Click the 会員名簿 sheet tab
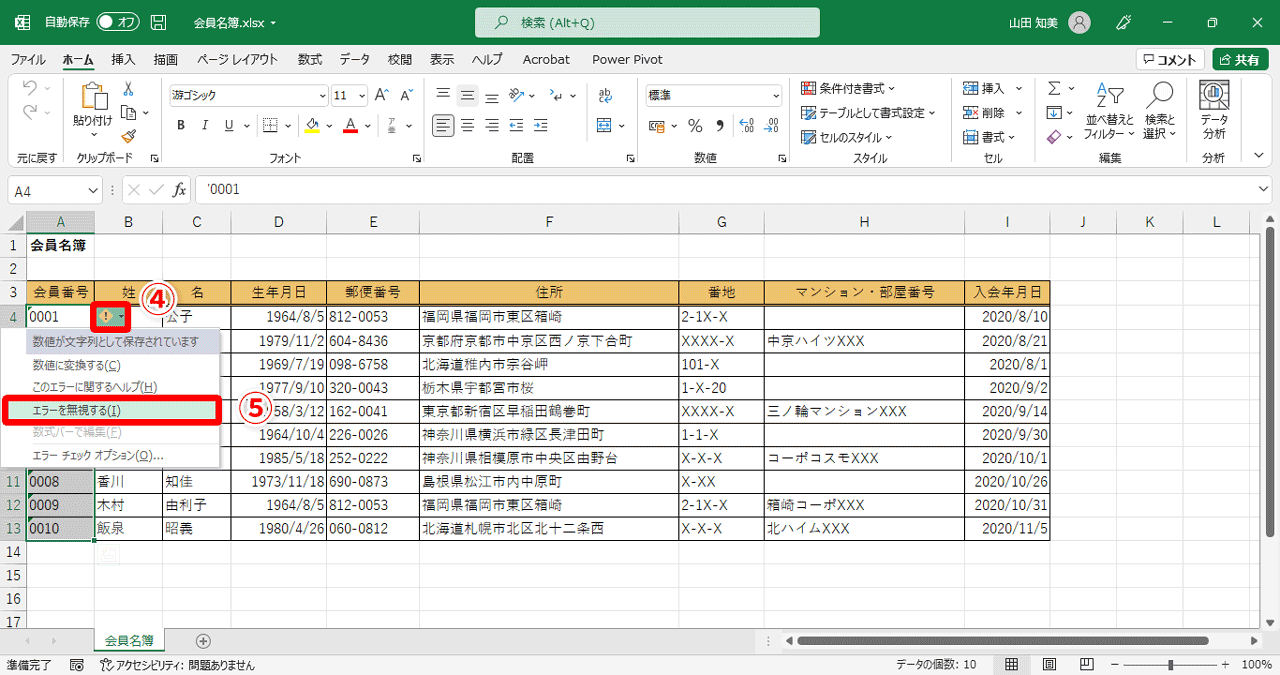 [x=128, y=640]
